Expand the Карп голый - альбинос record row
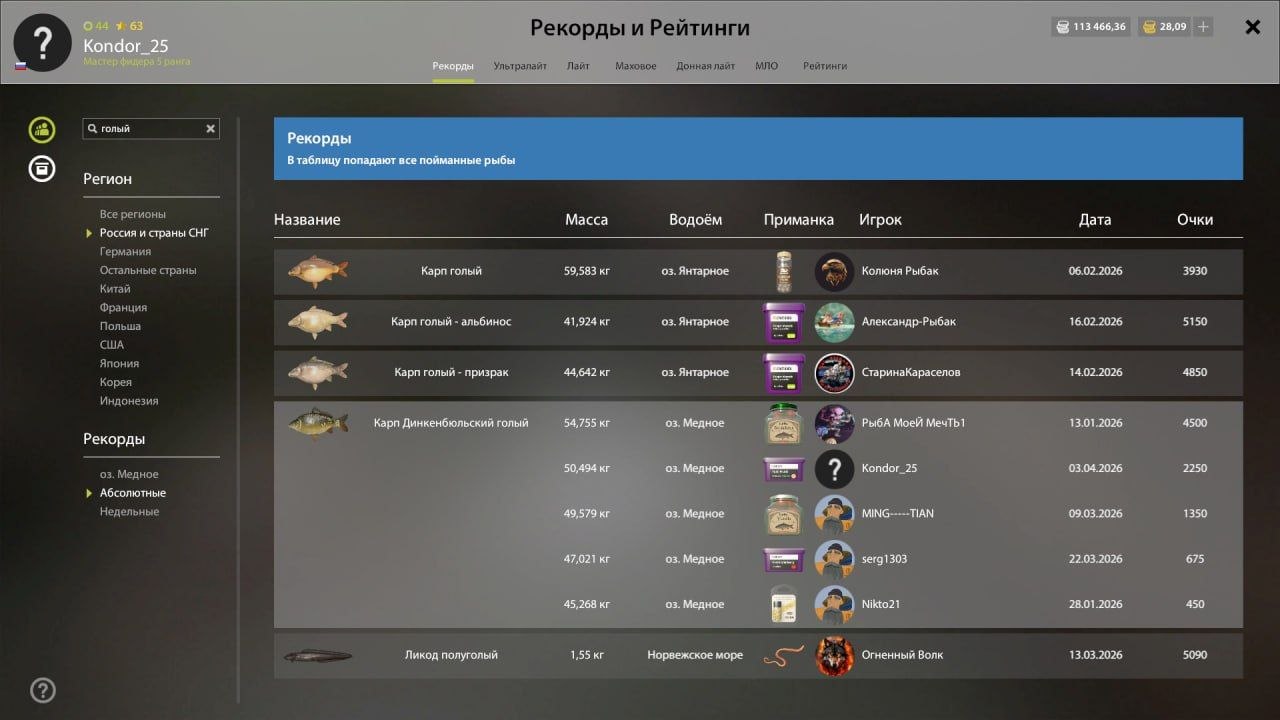The height and width of the screenshot is (720, 1280). [758, 322]
